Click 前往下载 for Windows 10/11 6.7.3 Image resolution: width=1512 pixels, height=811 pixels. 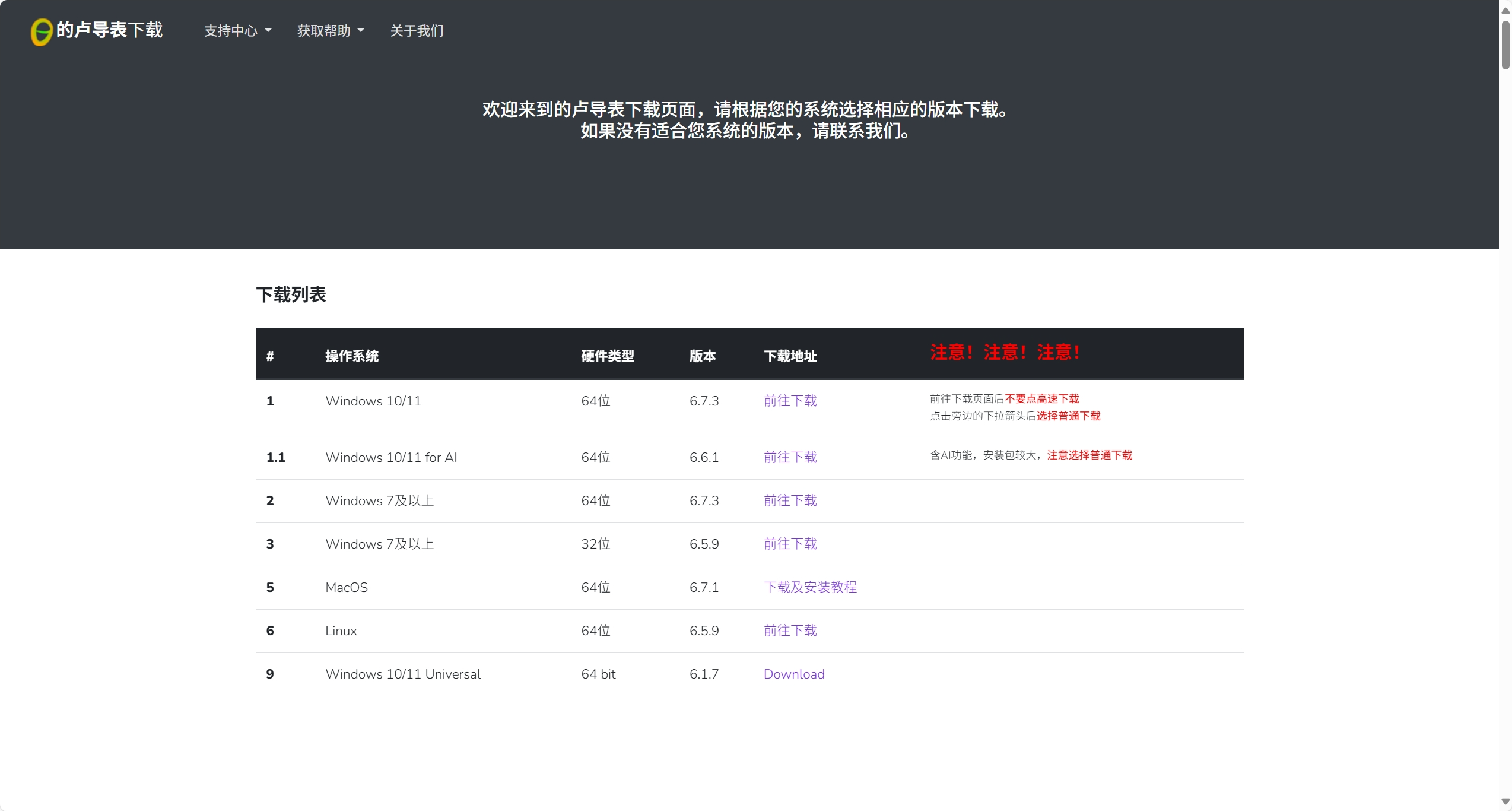790,401
